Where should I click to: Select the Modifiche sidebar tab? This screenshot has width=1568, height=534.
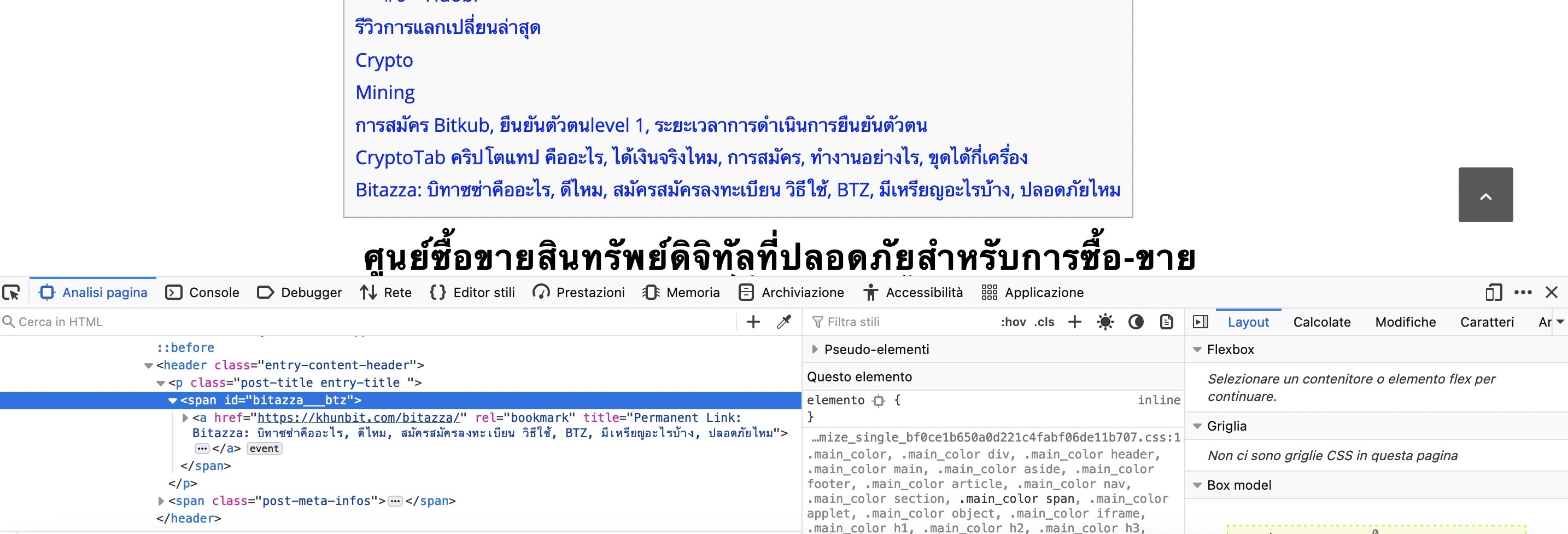point(1406,322)
